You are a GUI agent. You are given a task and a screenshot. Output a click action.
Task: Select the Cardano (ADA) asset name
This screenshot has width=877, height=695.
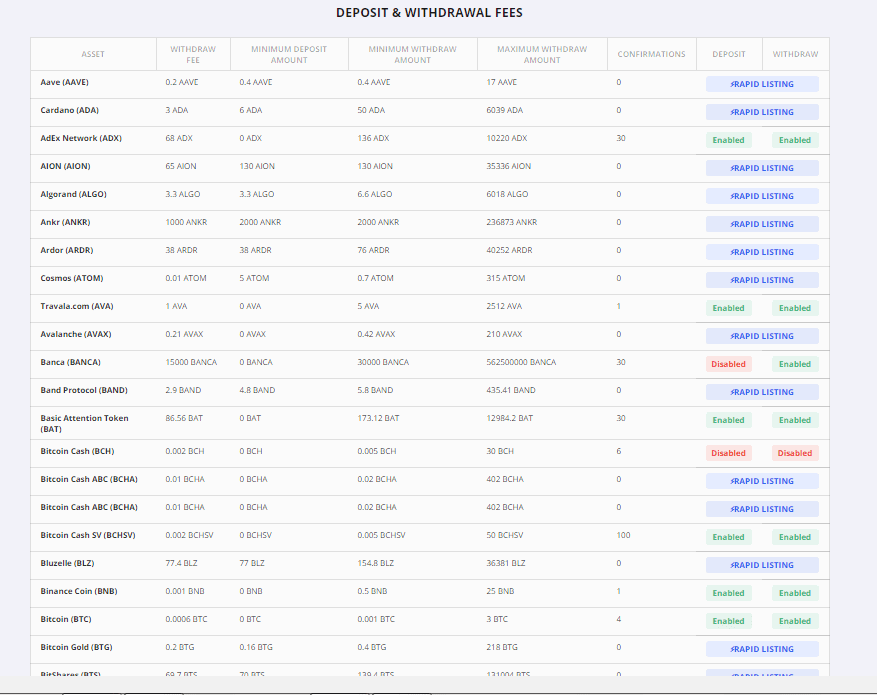[x=69, y=110]
